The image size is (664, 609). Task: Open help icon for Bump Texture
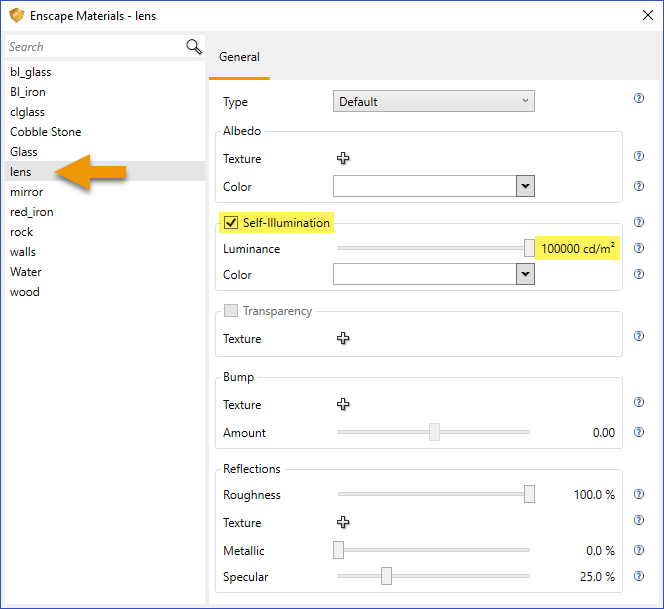point(639,402)
